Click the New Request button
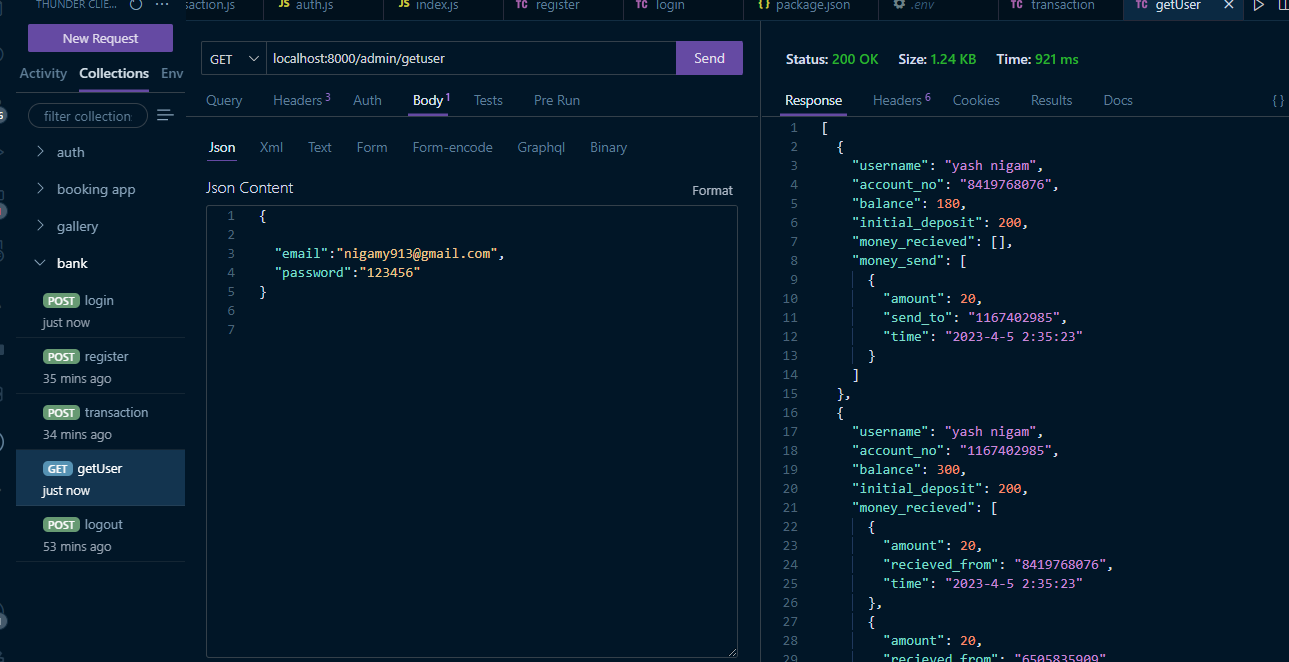Image resolution: width=1289 pixels, height=662 pixels. (x=100, y=37)
